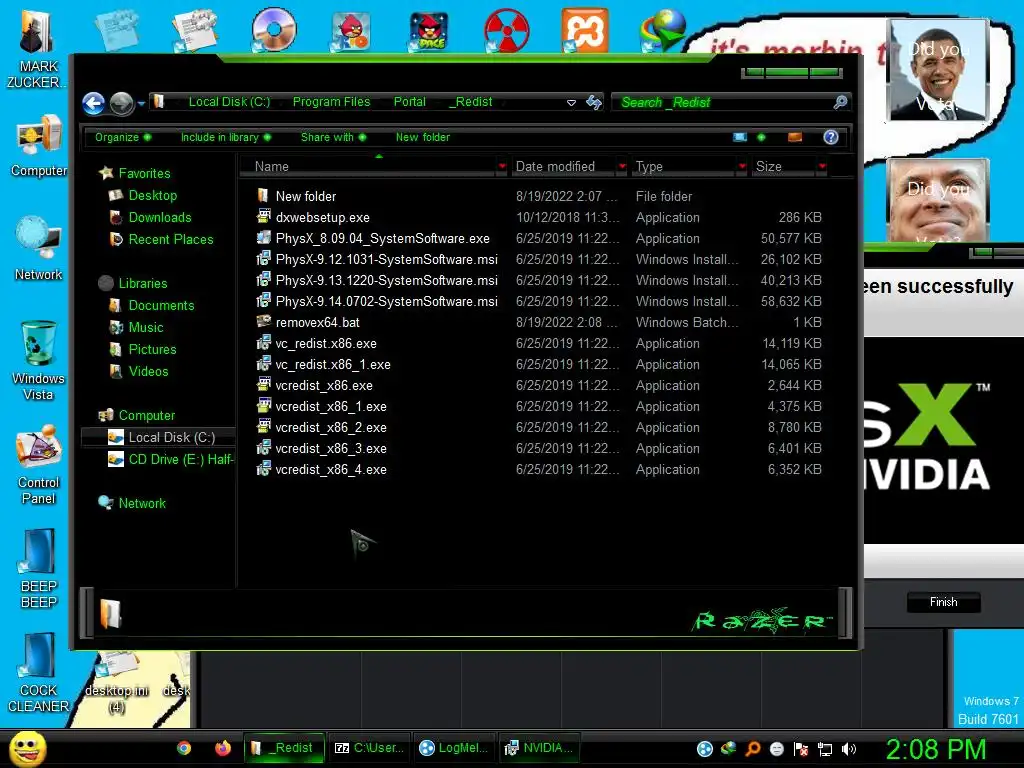Switch to the NVIDIA taskbar button
This screenshot has height=768, width=1024.
point(540,748)
